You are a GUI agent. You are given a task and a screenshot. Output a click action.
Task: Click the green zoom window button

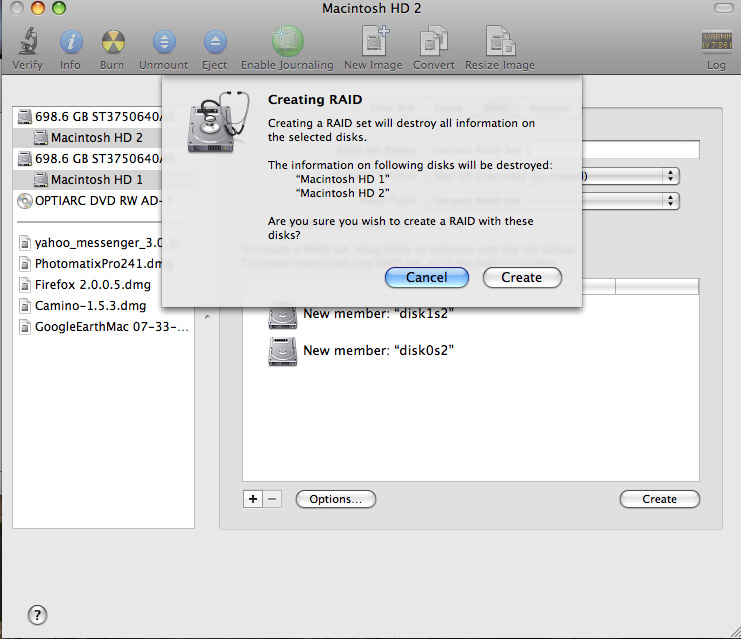(x=59, y=8)
